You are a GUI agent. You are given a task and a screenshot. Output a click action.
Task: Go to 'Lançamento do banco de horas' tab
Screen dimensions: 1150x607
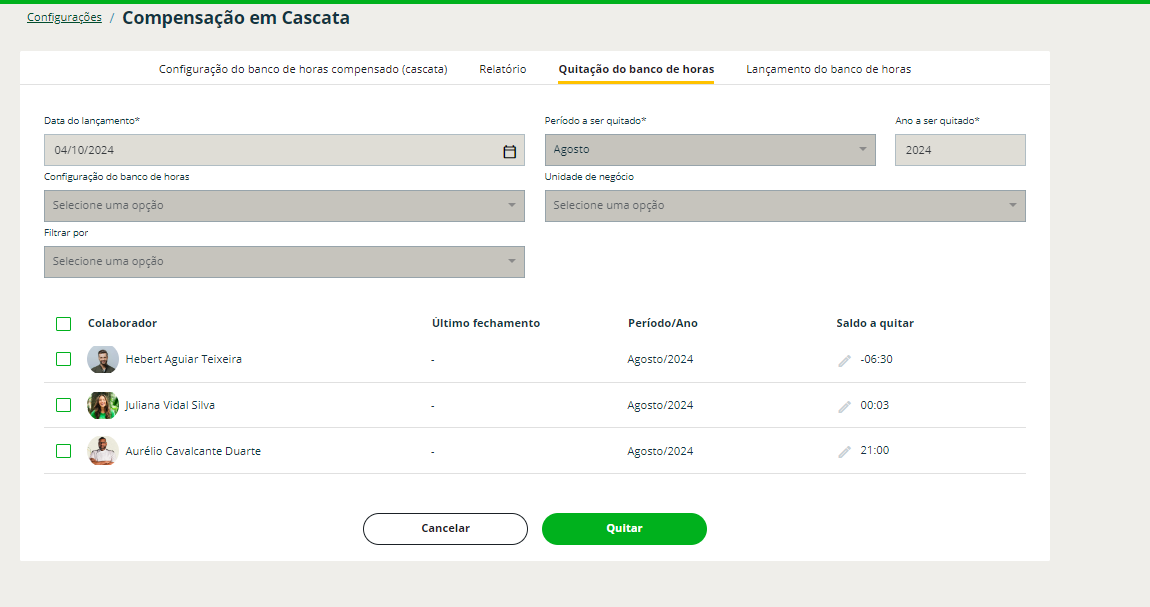point(828,70)
